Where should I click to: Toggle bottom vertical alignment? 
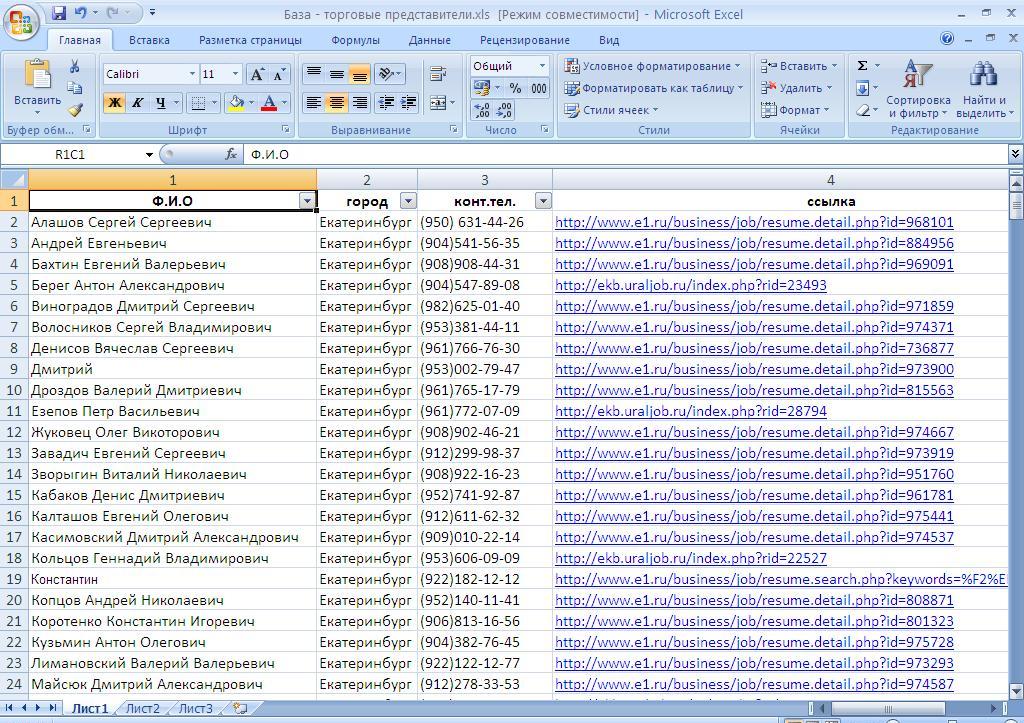[359, 74]
